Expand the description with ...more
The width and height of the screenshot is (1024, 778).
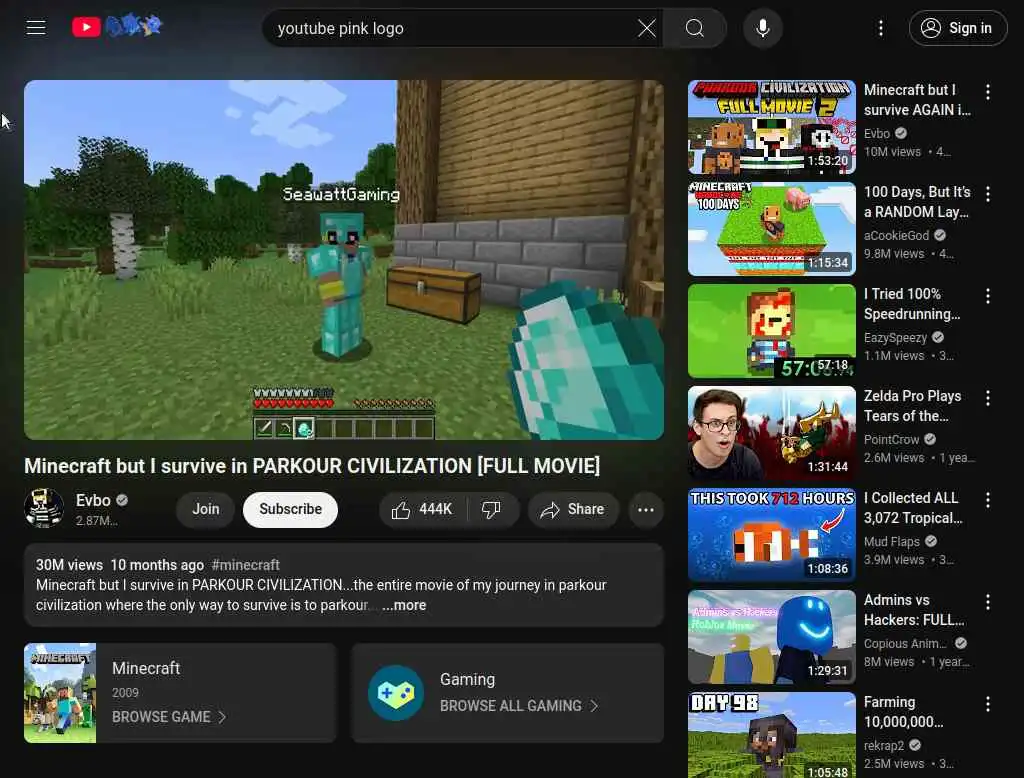point(404,606)
